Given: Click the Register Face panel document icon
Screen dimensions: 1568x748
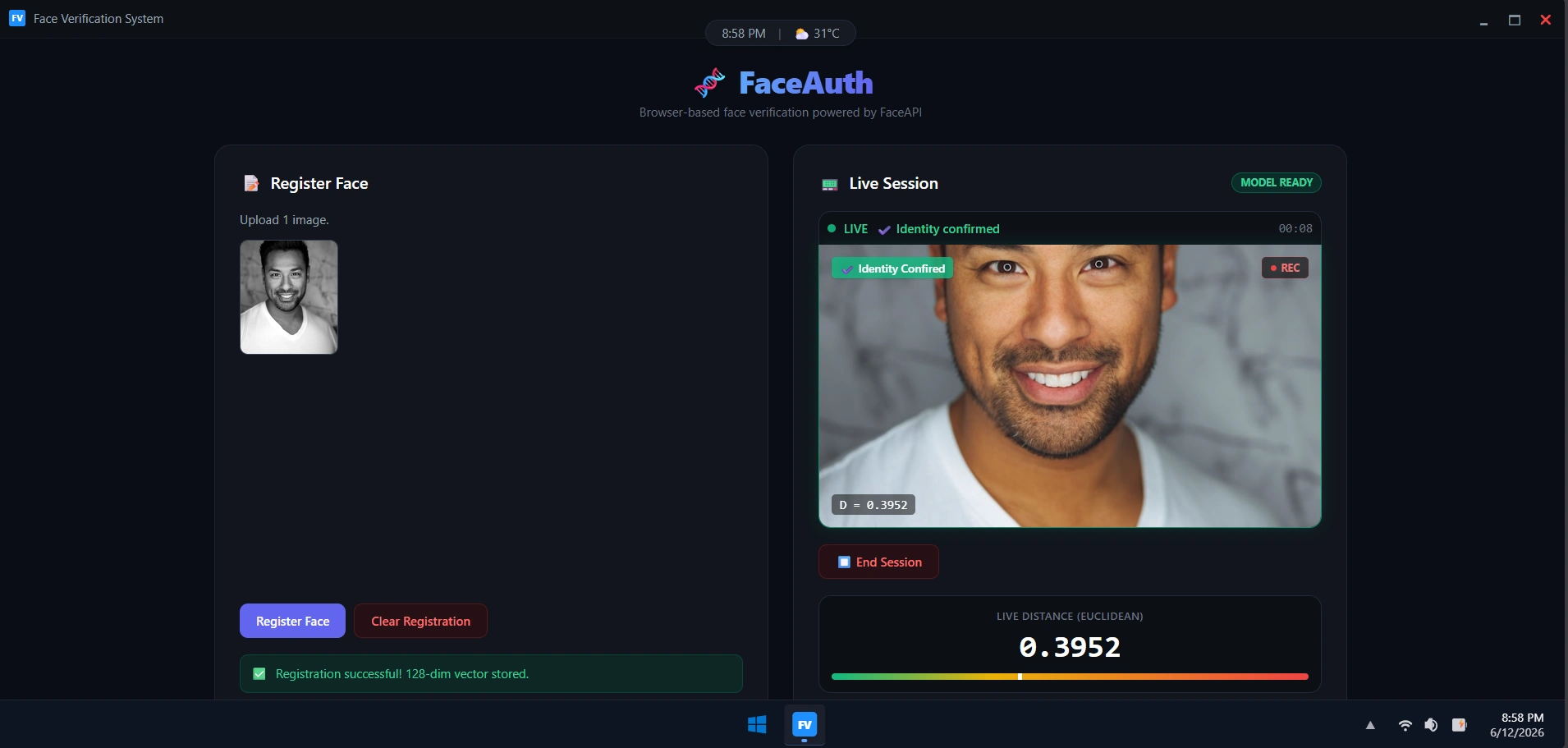Looking at the screenshot, I should (251, 183).
